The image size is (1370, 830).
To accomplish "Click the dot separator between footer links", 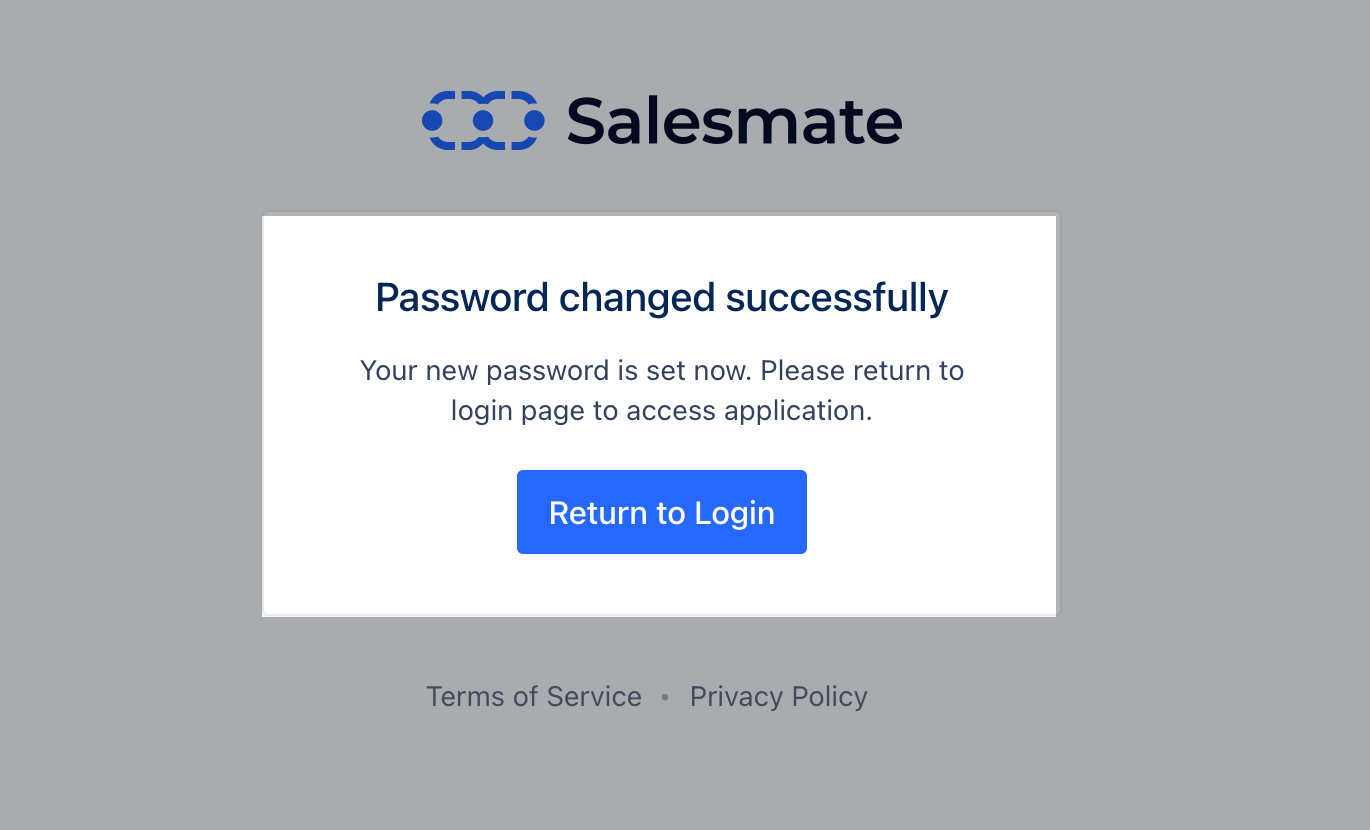I will pyautogui.click(x=665, y=697).
